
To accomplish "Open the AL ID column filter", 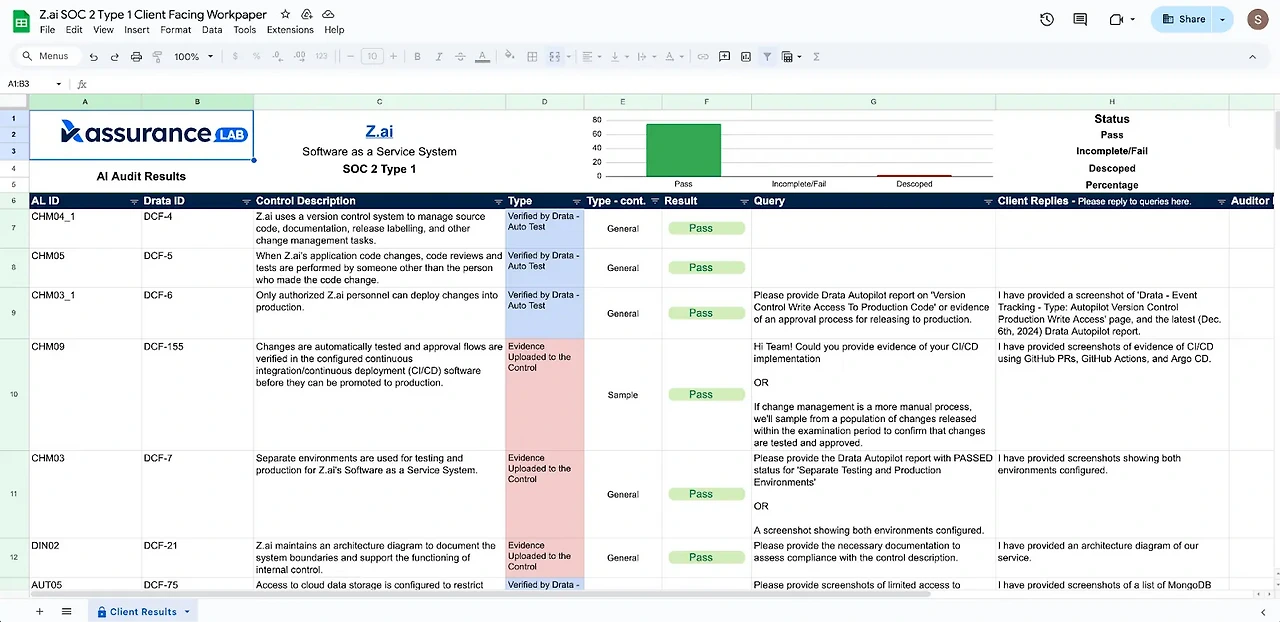I will click(x=134, y=201).
